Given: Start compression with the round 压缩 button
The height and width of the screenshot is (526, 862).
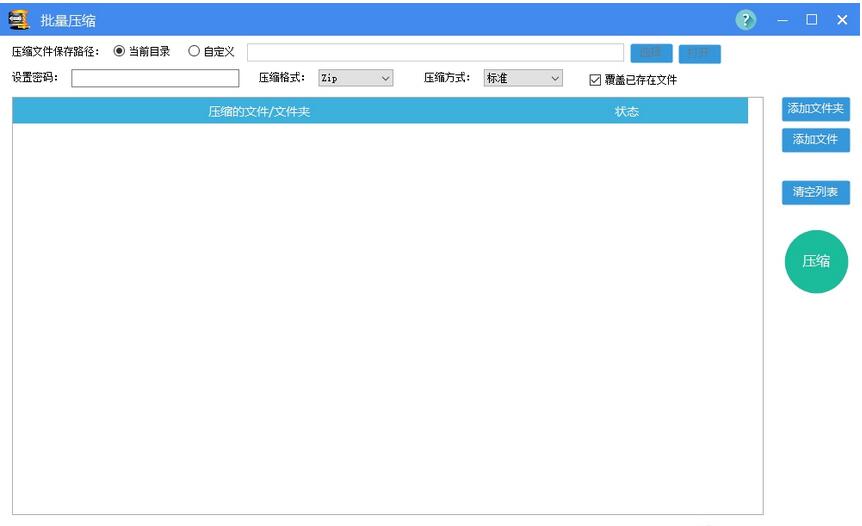Looking at the screenshot, I should click(x=816, y=262).
